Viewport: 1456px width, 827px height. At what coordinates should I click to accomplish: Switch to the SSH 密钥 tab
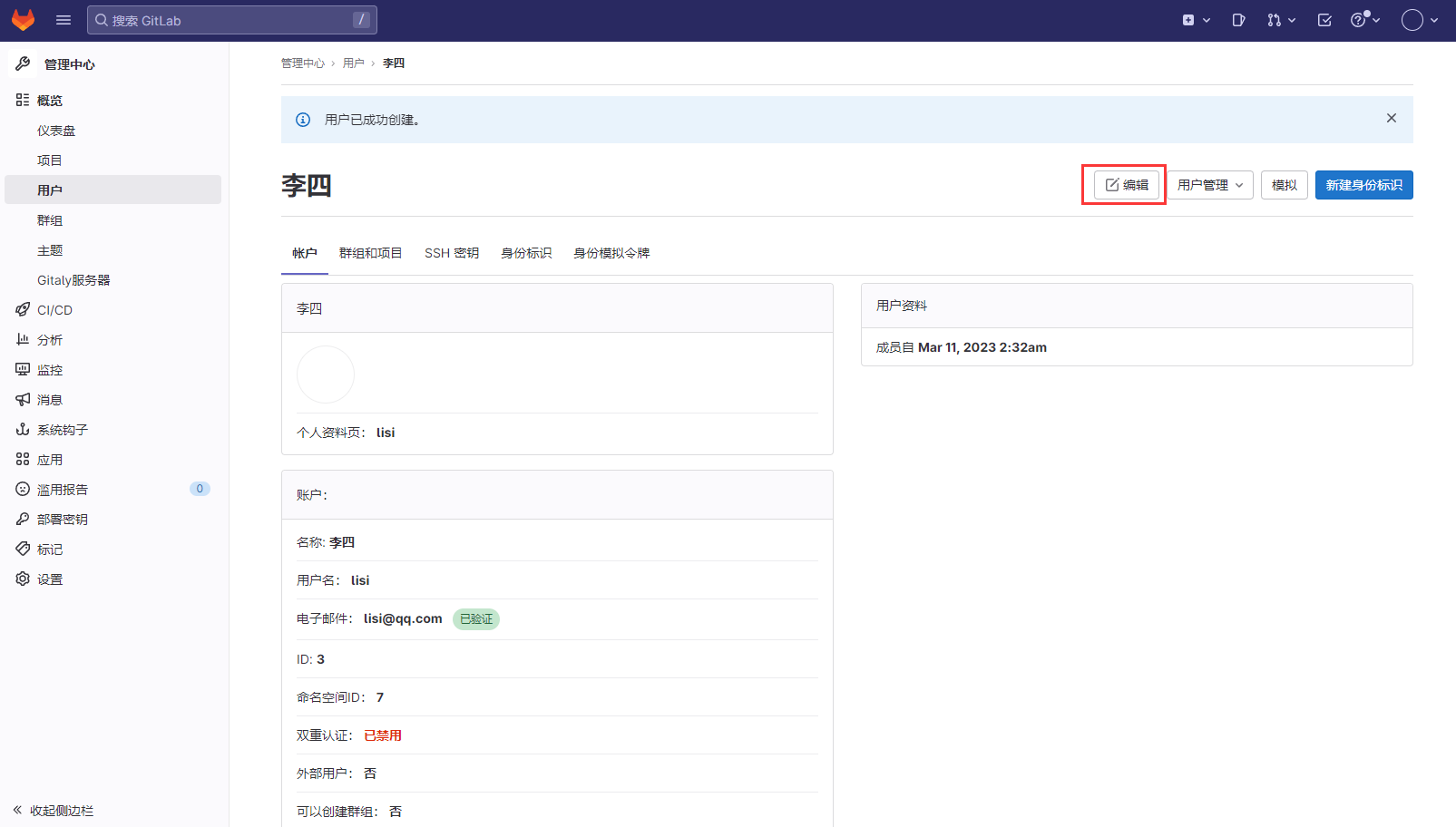click(x=451, y=253)
